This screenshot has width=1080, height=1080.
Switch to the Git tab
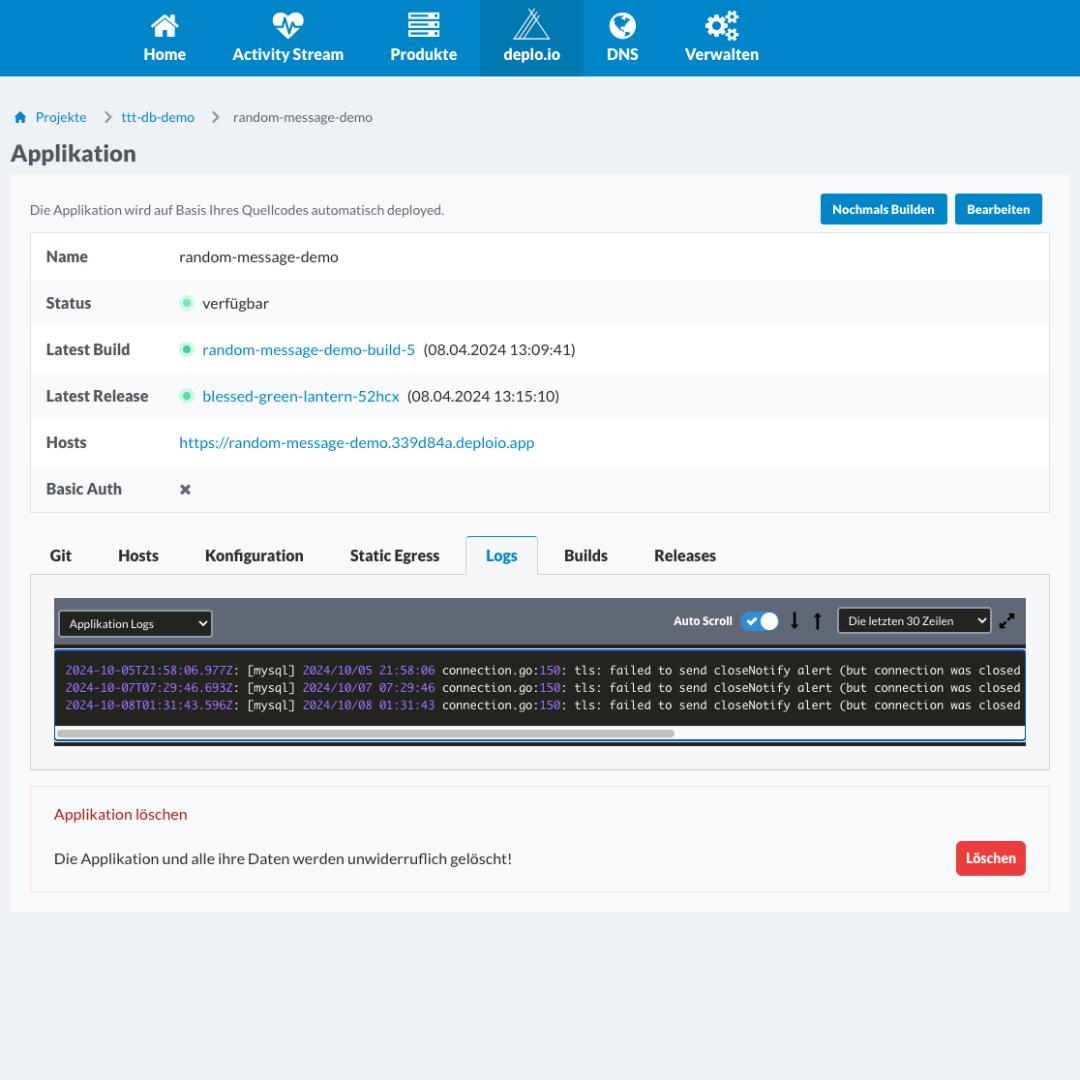[x=61, y=555]
